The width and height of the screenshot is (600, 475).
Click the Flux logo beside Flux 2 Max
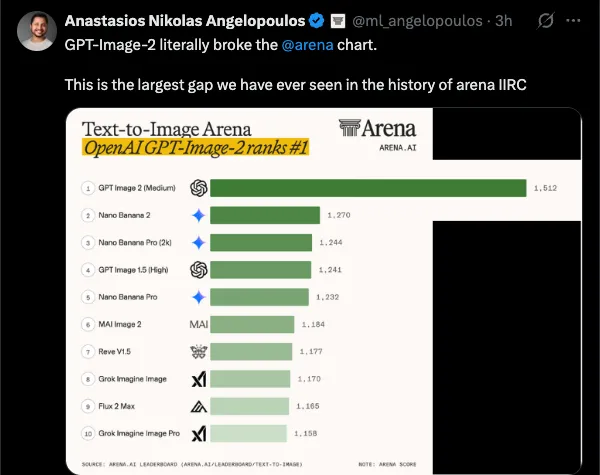198,406
